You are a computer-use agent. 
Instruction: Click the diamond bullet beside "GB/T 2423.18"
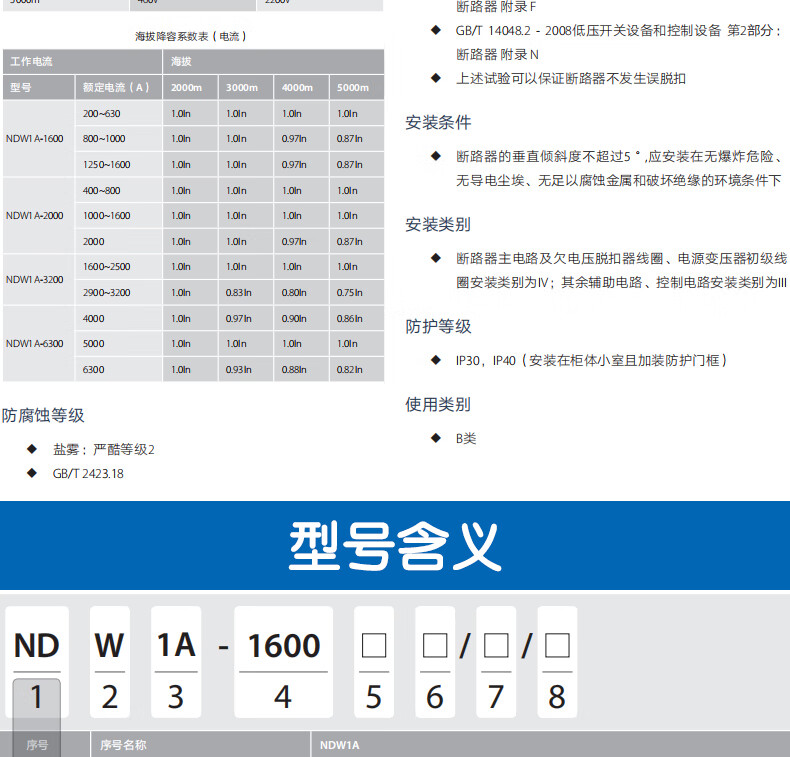click(31, 473)
